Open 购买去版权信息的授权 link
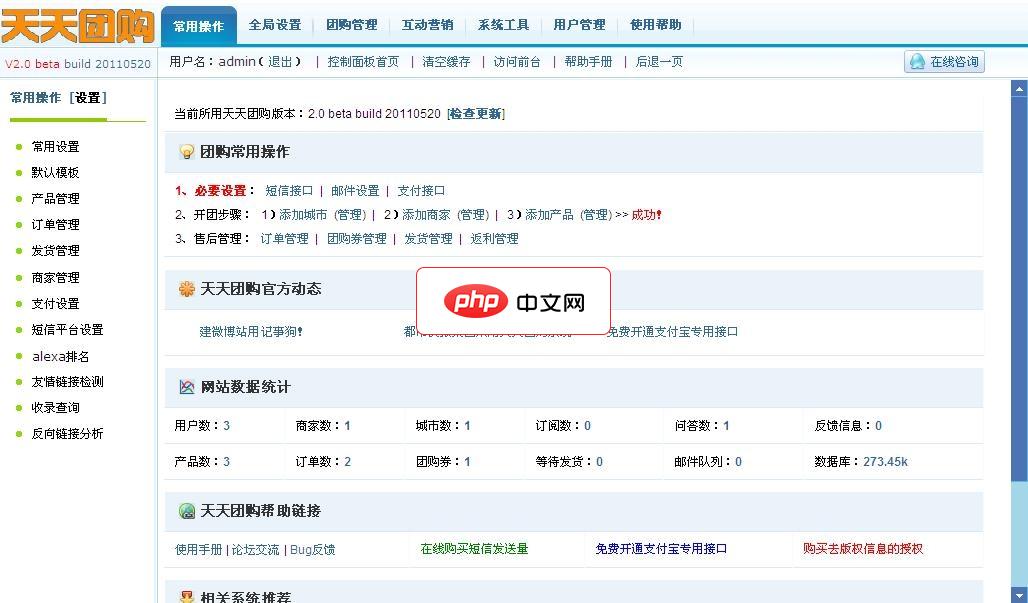This screenshot has width=1028, height=603. click(x=863, y=549)
